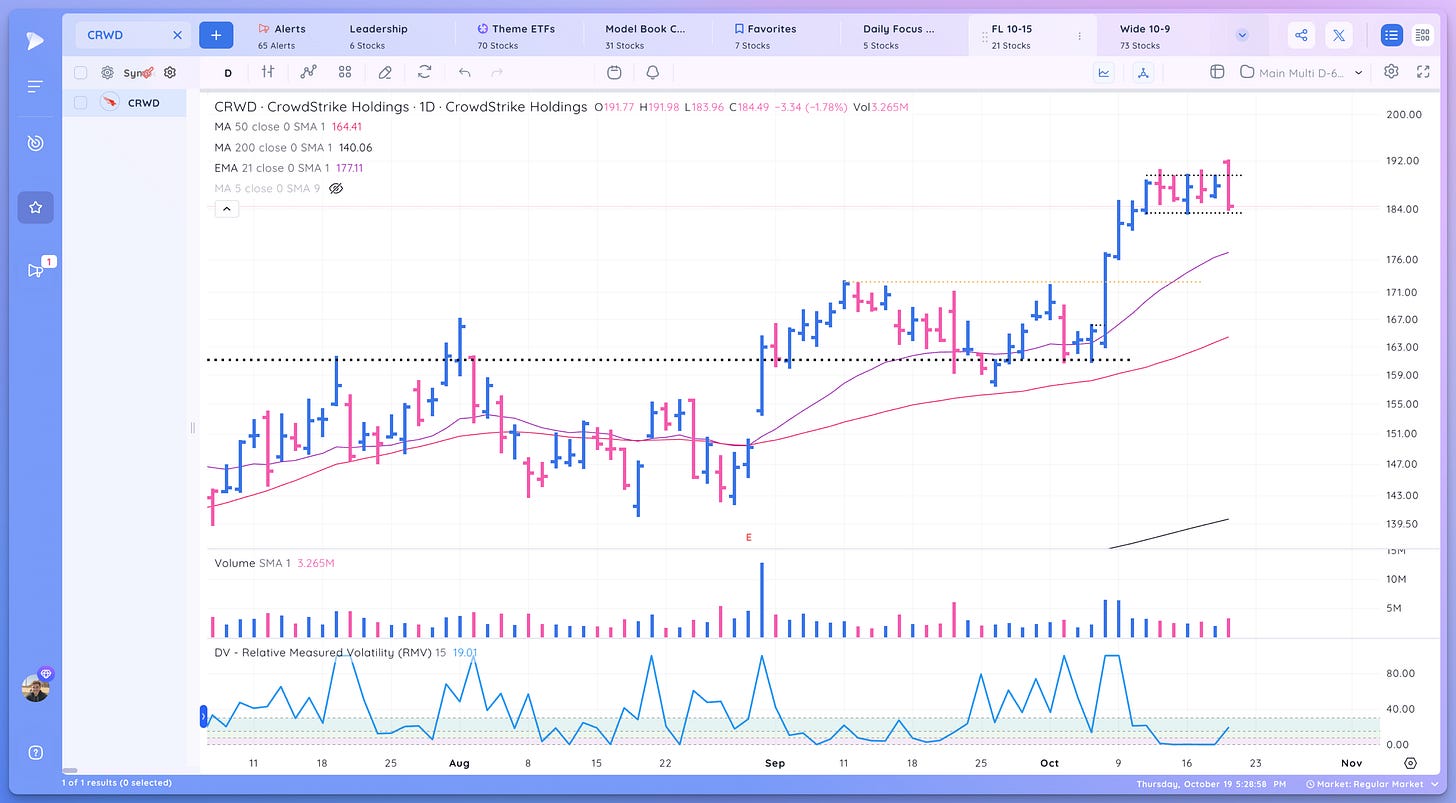Click the blue plus add button
This screenshot has height=803, width=1456.
coord(216,35)
